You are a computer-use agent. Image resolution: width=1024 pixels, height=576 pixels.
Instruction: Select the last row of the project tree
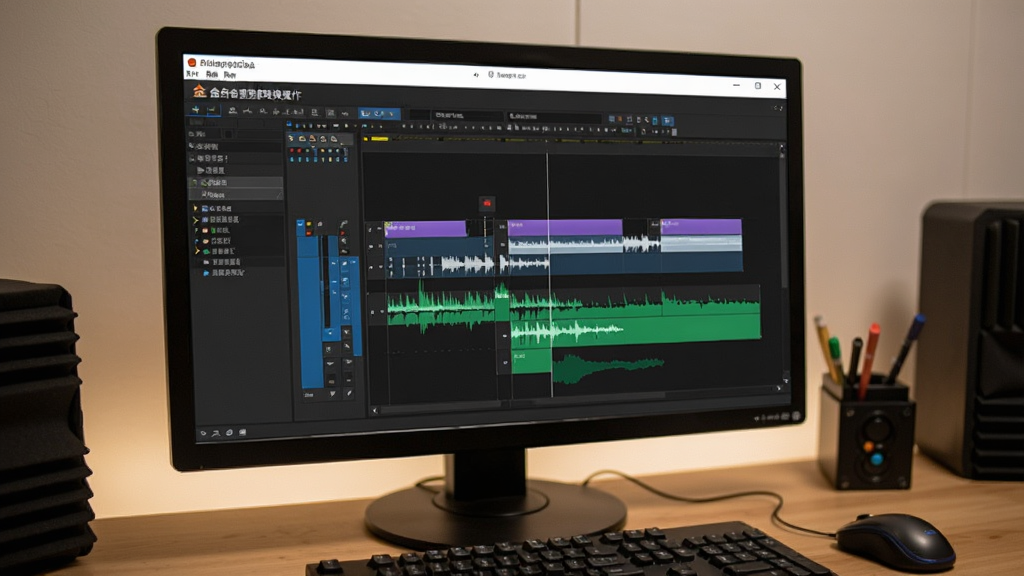[x=223, y=273]
